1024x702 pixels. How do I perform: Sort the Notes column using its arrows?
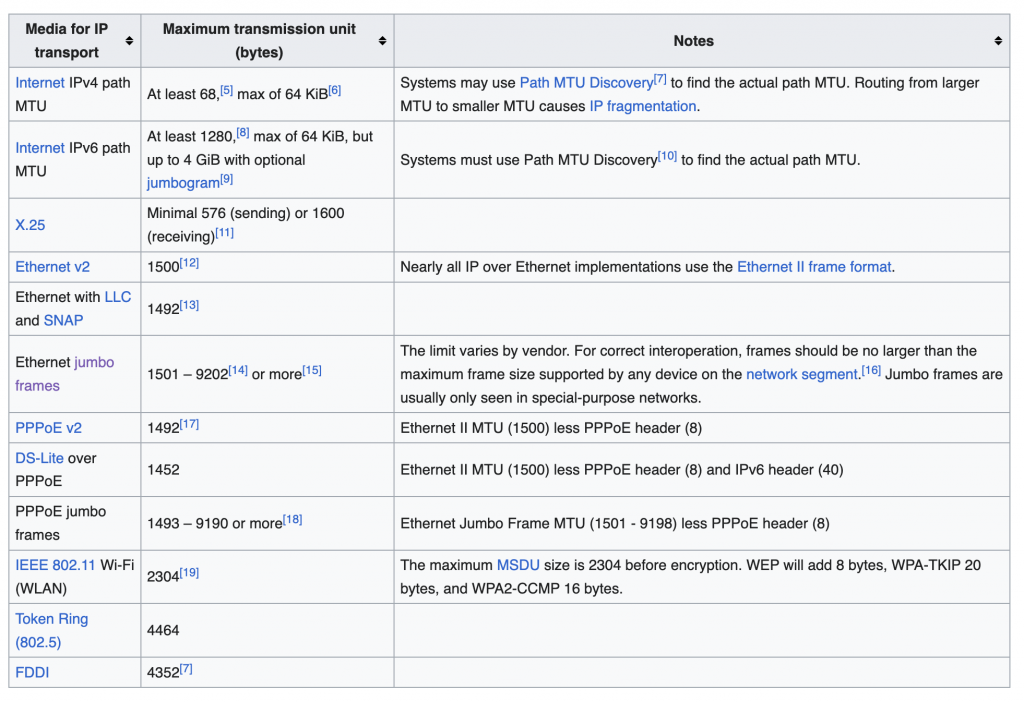point(998,41)
